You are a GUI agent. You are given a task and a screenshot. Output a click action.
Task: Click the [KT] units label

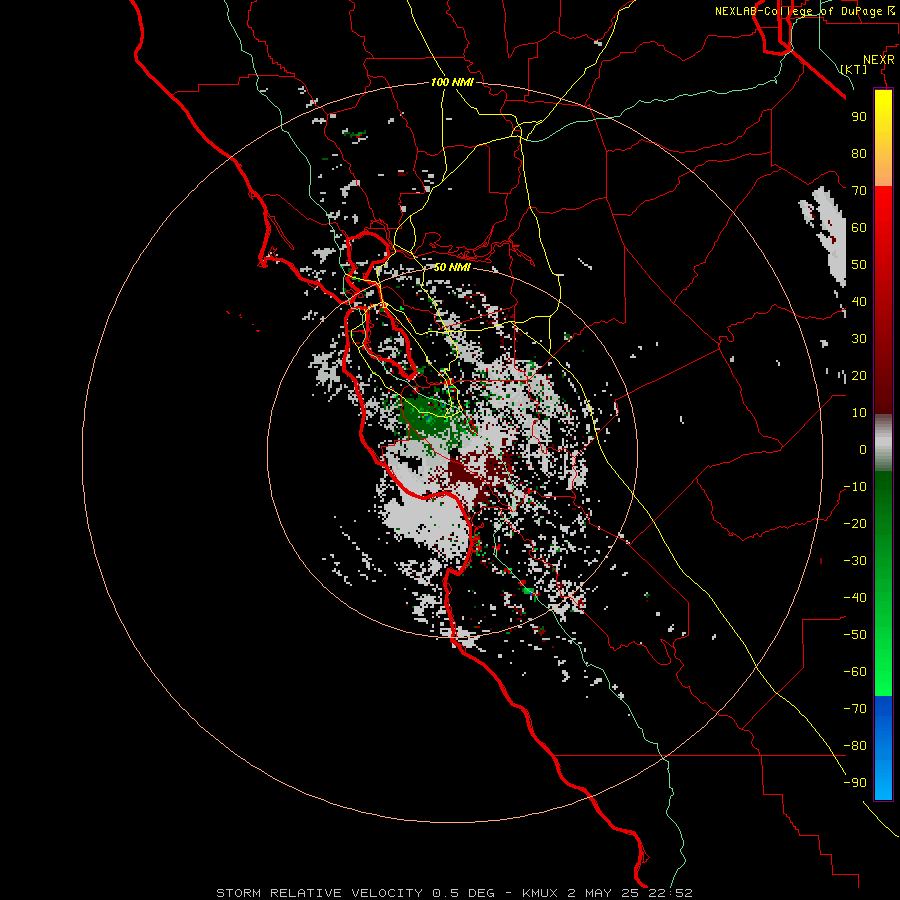click(854, 69)
